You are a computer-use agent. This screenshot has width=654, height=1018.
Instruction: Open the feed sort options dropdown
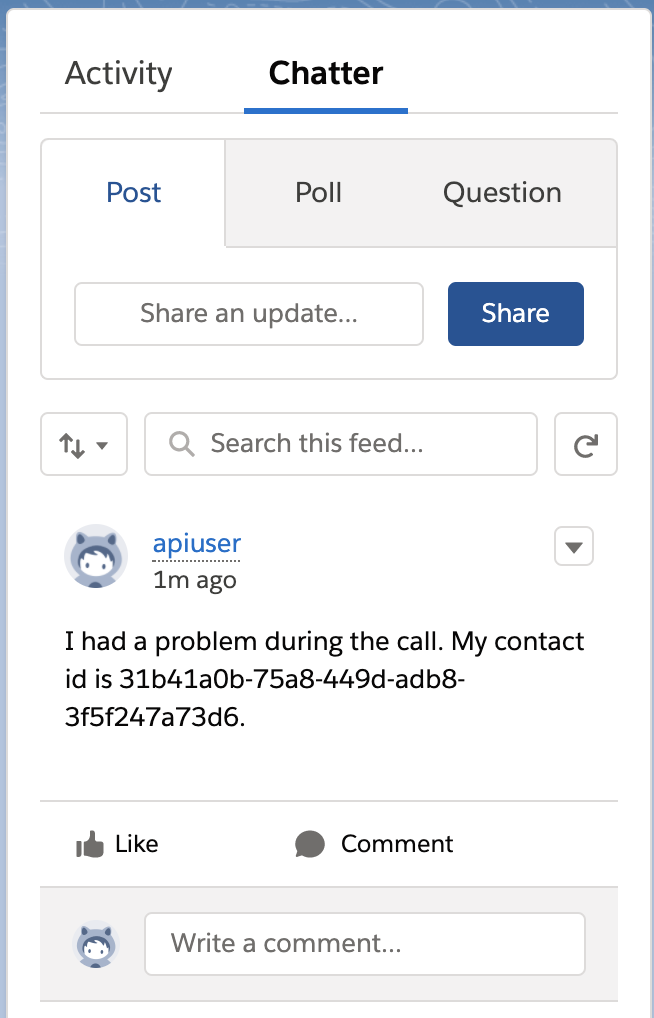(84, 444)
